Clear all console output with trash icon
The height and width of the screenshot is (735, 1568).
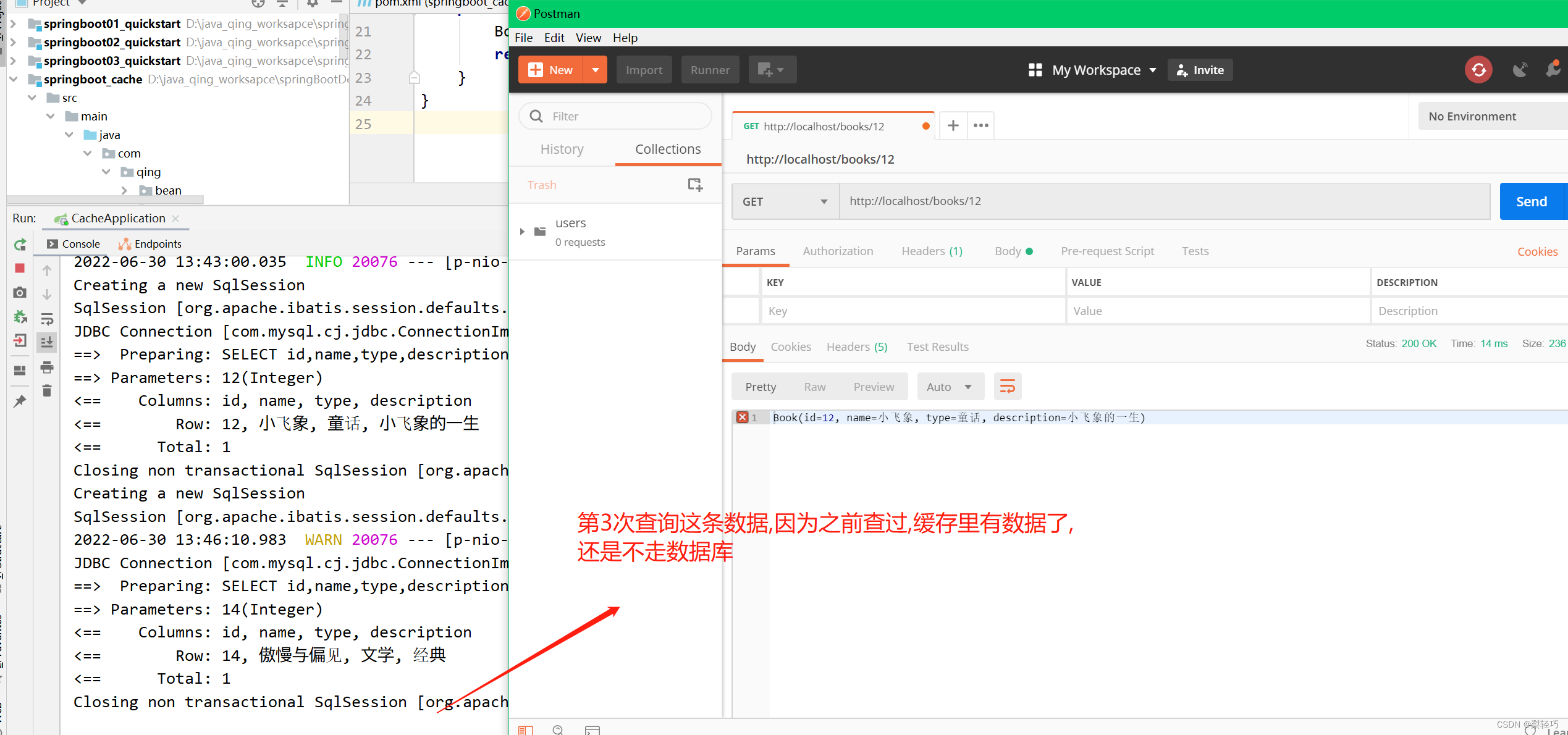46,390
